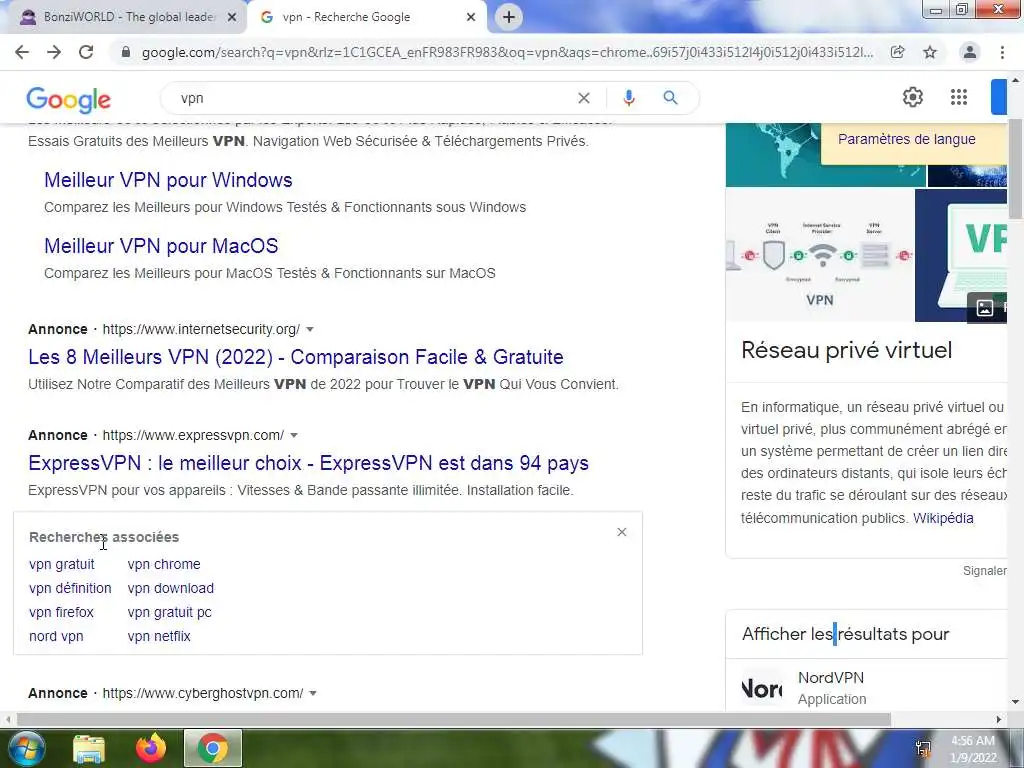Open Windows Explorer from the taskbar
1024x768 pixels.
tap(89, 749)
